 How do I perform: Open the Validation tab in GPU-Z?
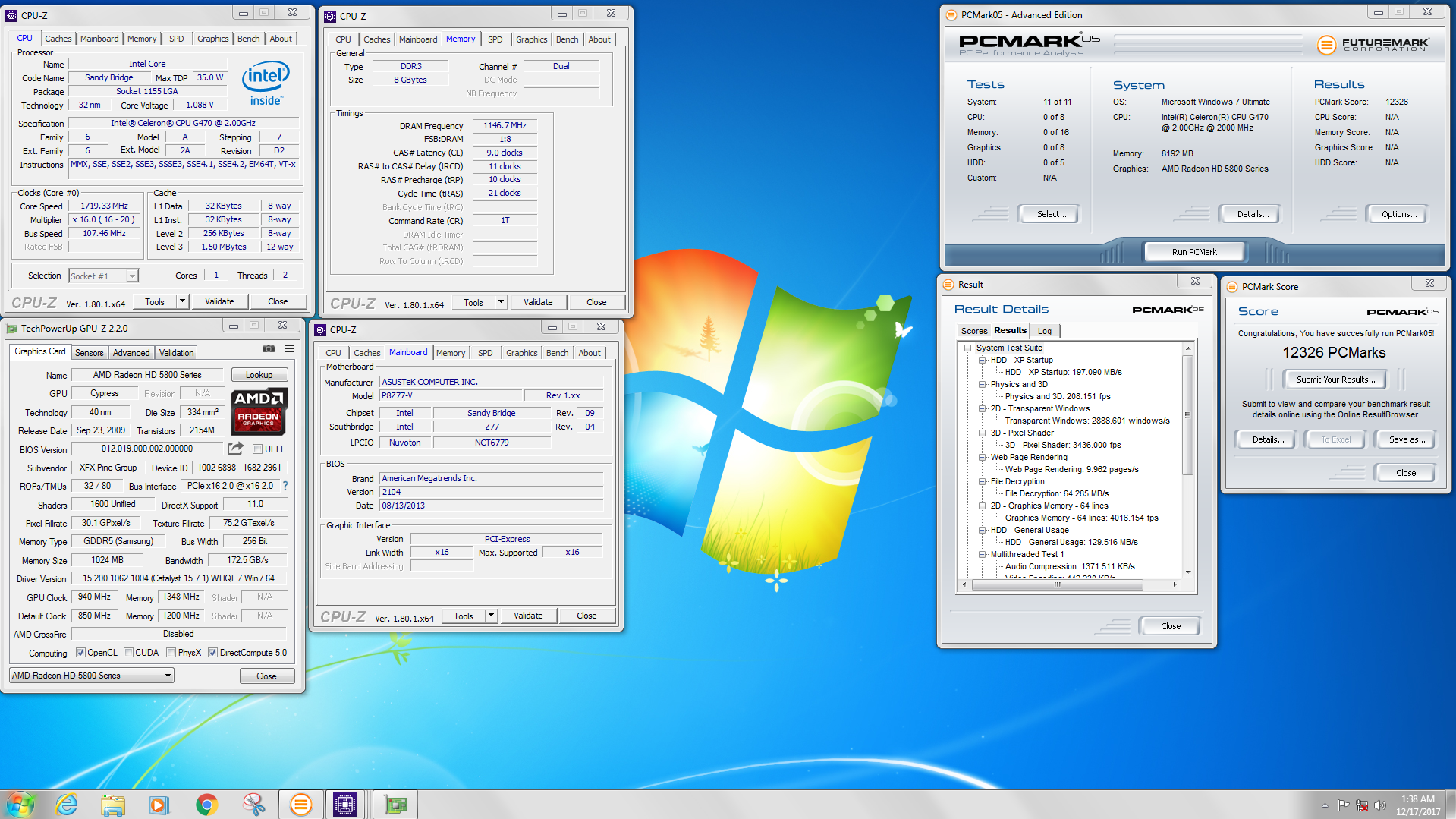[177, 353]
